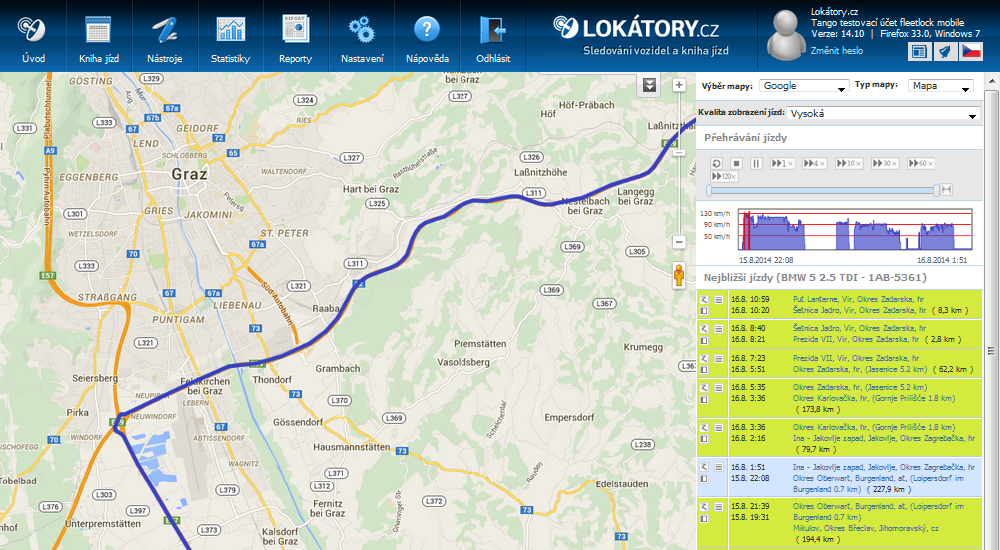
Task: Click the layout panel icon in the header
Action: pyautogui.click(x=919, y=52)
